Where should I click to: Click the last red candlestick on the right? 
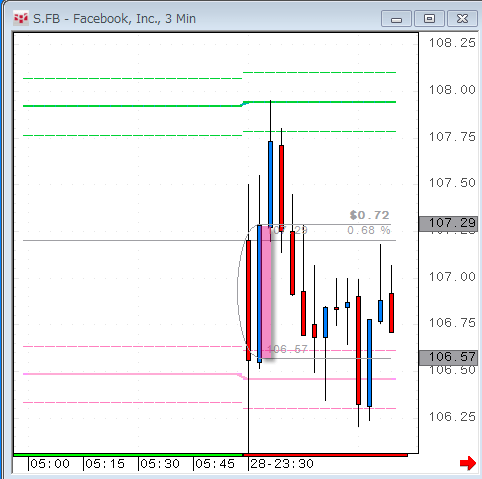(391, 313)
